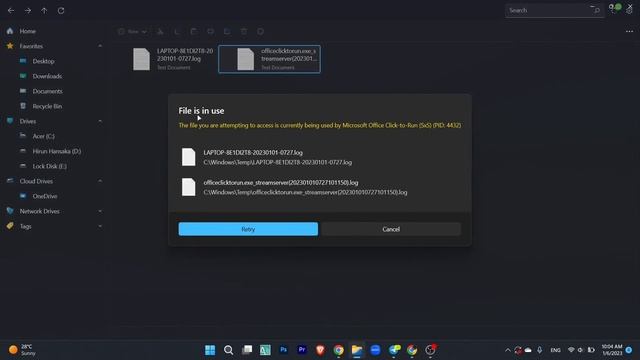Viewport: 640px width, 360px height.
Task: Collapse the Drives section
Action: pos(100,121)
